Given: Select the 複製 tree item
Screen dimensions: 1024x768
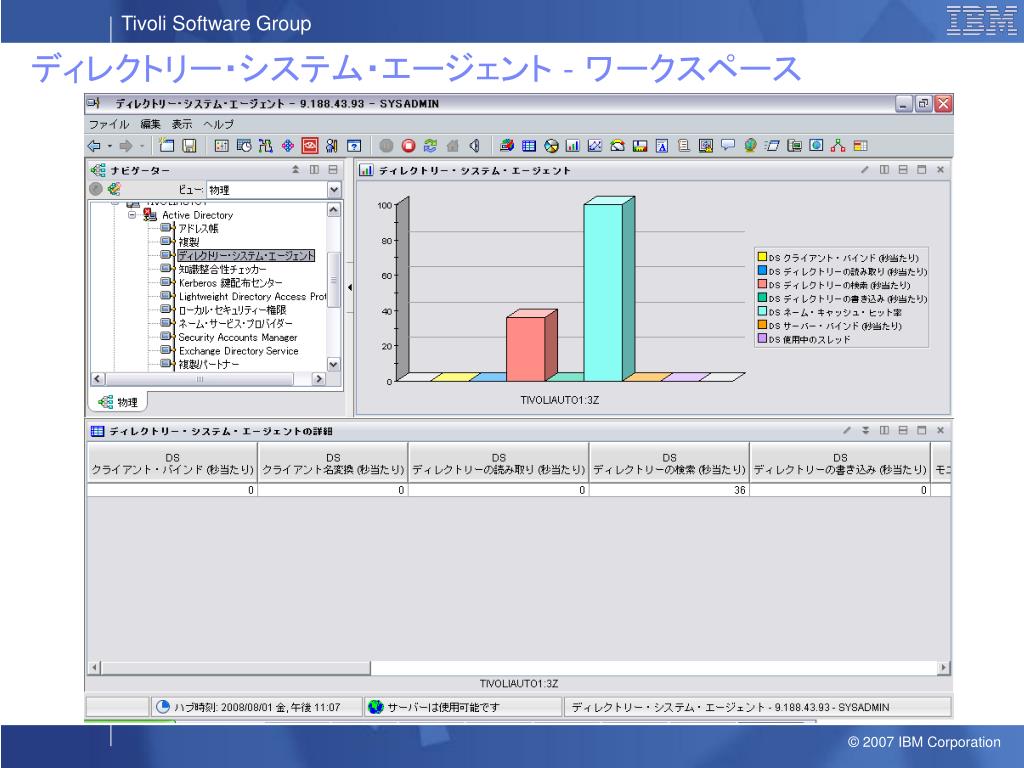Looking at the screenshot, I should [x=189, y=242].
